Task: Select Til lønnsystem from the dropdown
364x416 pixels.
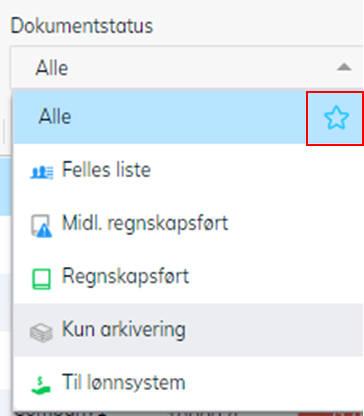Action: point(123,383)
